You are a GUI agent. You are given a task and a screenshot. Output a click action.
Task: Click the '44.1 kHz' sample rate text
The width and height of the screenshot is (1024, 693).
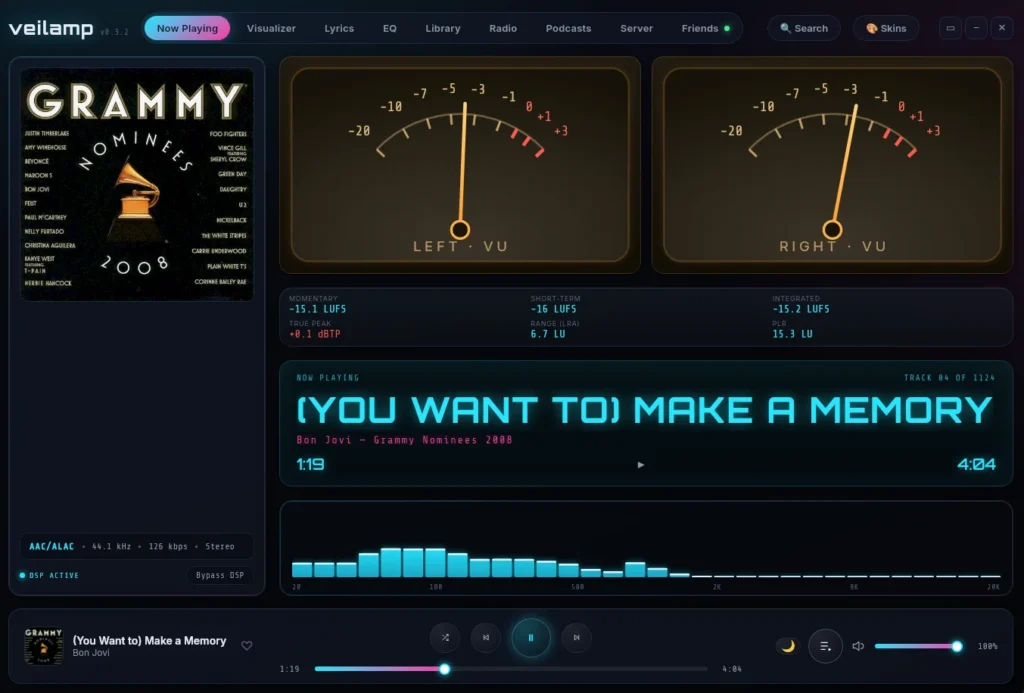point(112,547)
